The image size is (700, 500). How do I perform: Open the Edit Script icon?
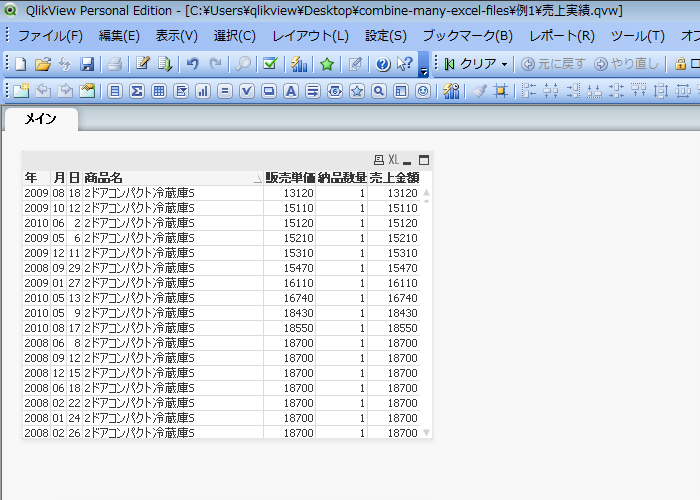(143, 64)
